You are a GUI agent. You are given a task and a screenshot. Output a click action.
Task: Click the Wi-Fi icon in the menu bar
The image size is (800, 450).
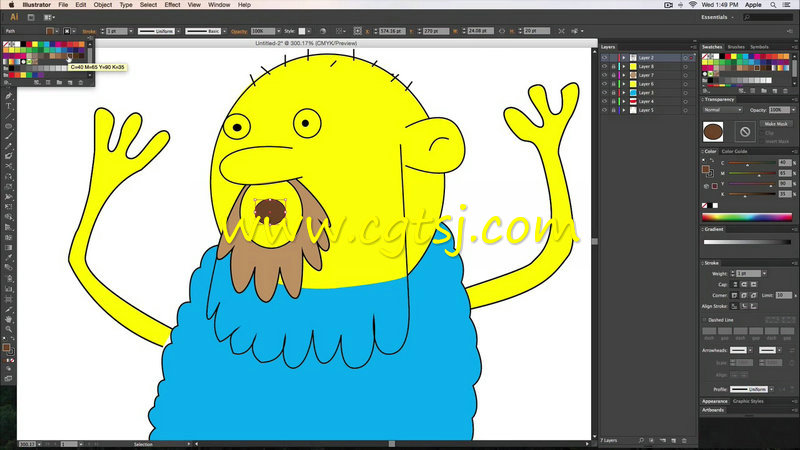[692, 5]
